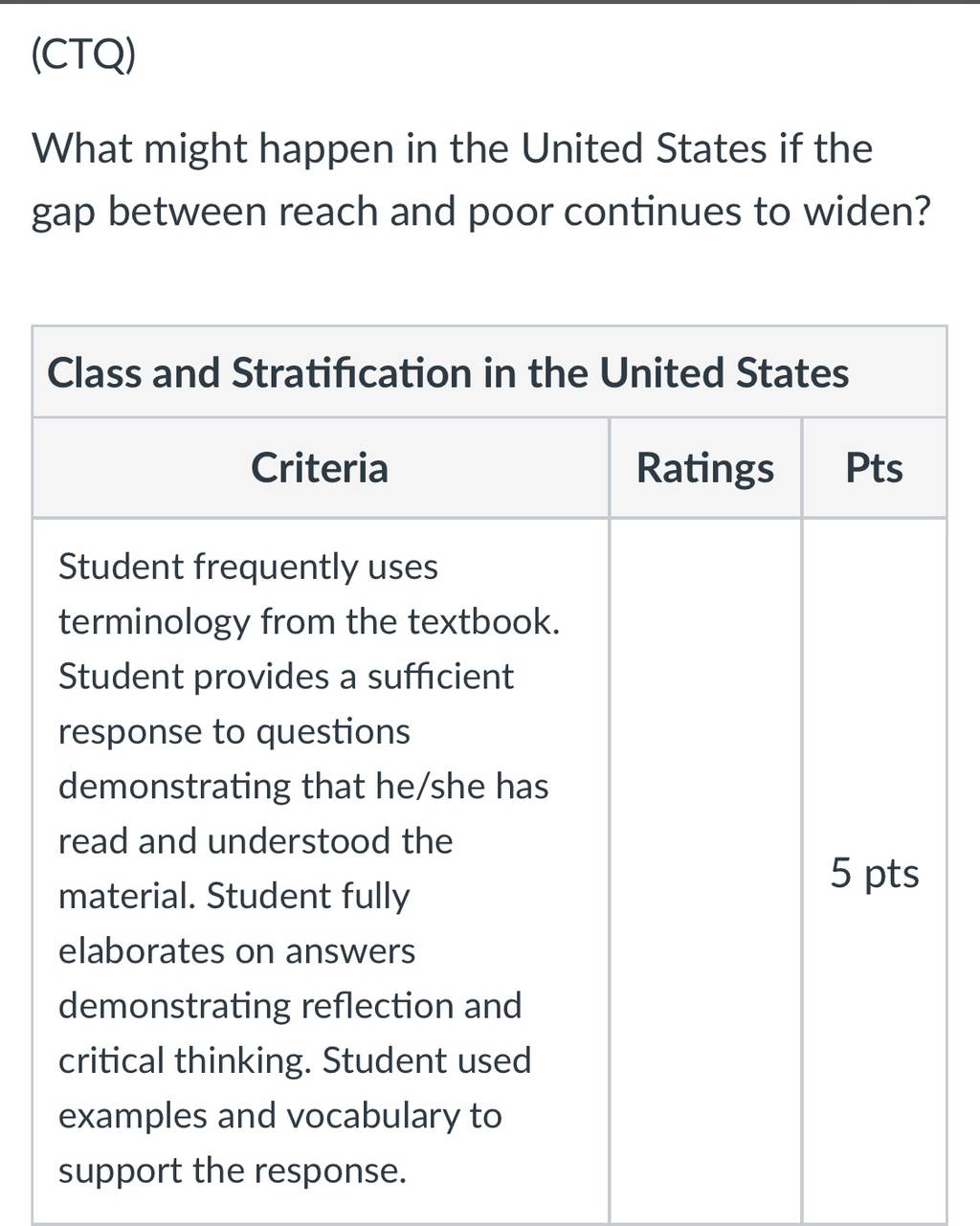This screenshot has width=980, height=1226.
Task: Click the text 'elaborates on answers'
Action: (x=237, y=951)
